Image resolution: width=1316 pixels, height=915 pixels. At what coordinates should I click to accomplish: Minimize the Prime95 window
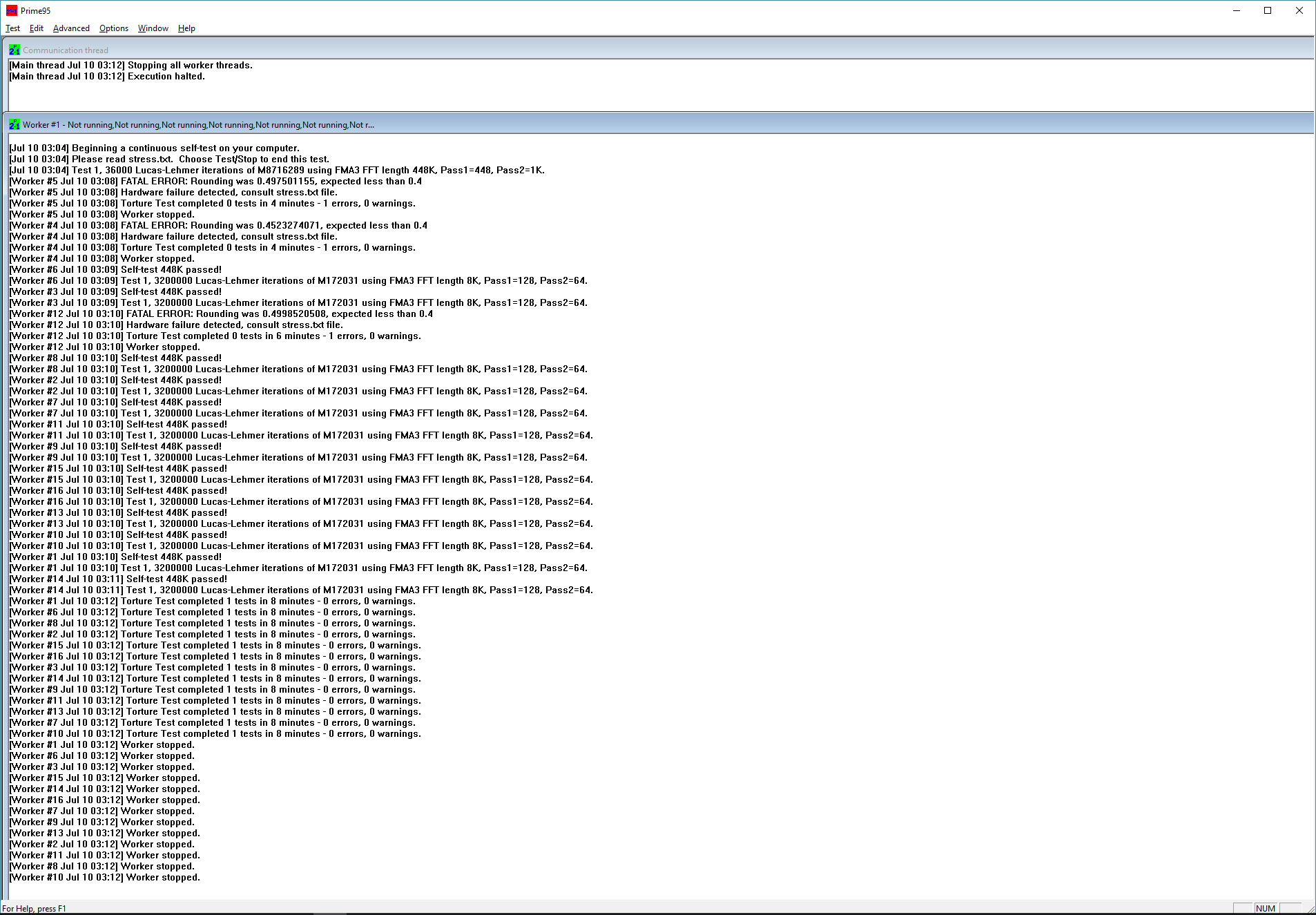(1237, 10)
